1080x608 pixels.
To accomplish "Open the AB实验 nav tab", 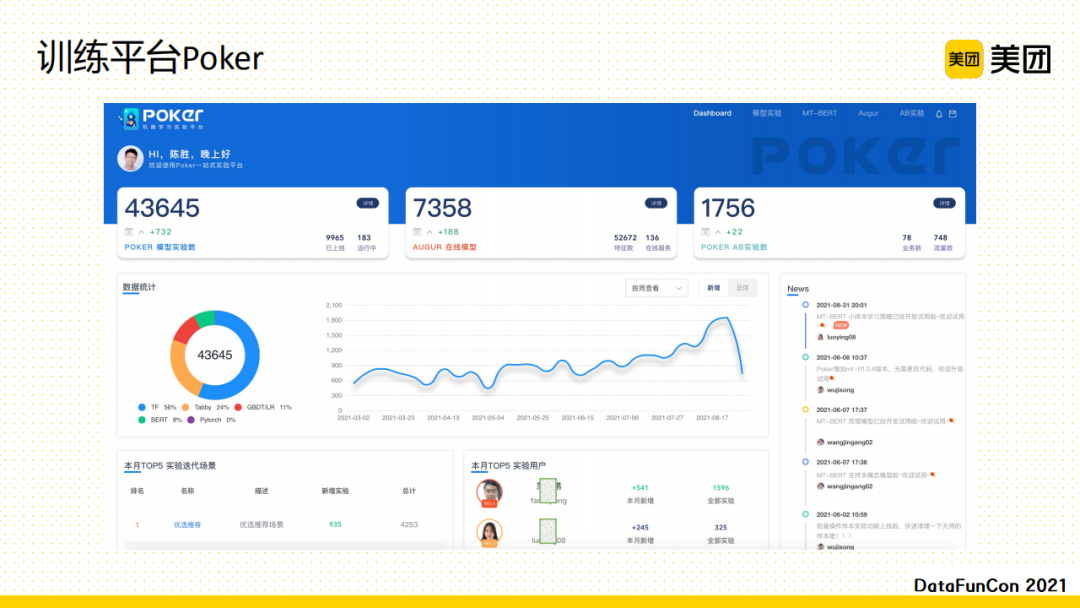I will (x=911, y=113).
